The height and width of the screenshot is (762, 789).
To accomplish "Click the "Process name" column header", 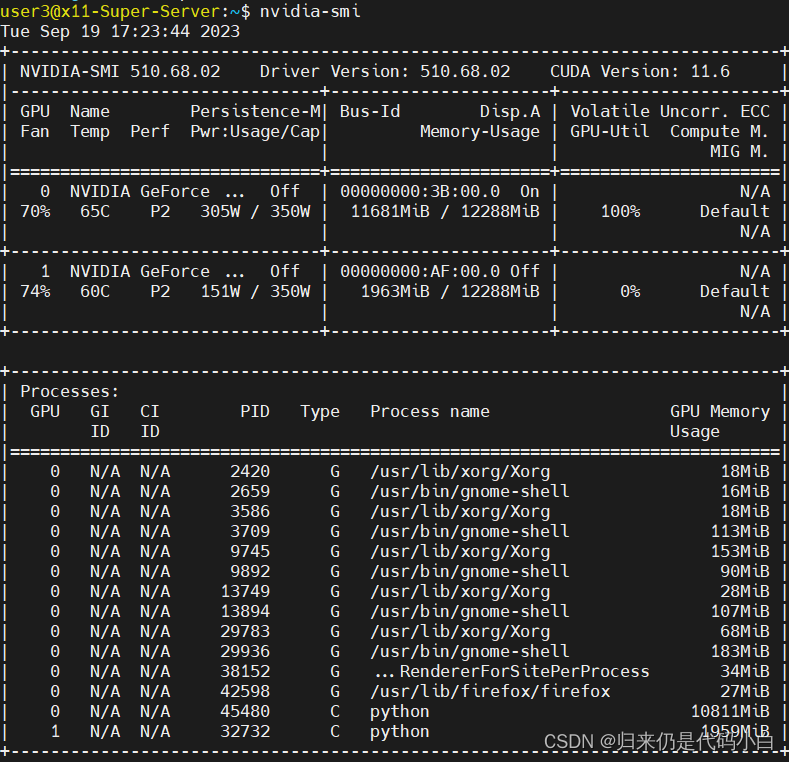I will [x=430, y=412].
